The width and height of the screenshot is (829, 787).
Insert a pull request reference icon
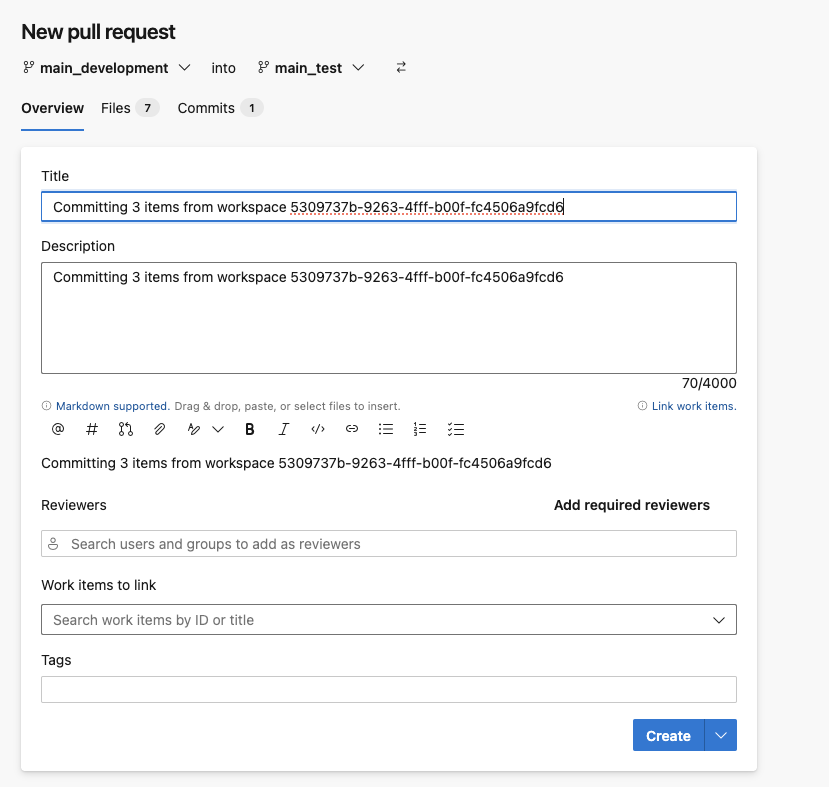[125, 429]
